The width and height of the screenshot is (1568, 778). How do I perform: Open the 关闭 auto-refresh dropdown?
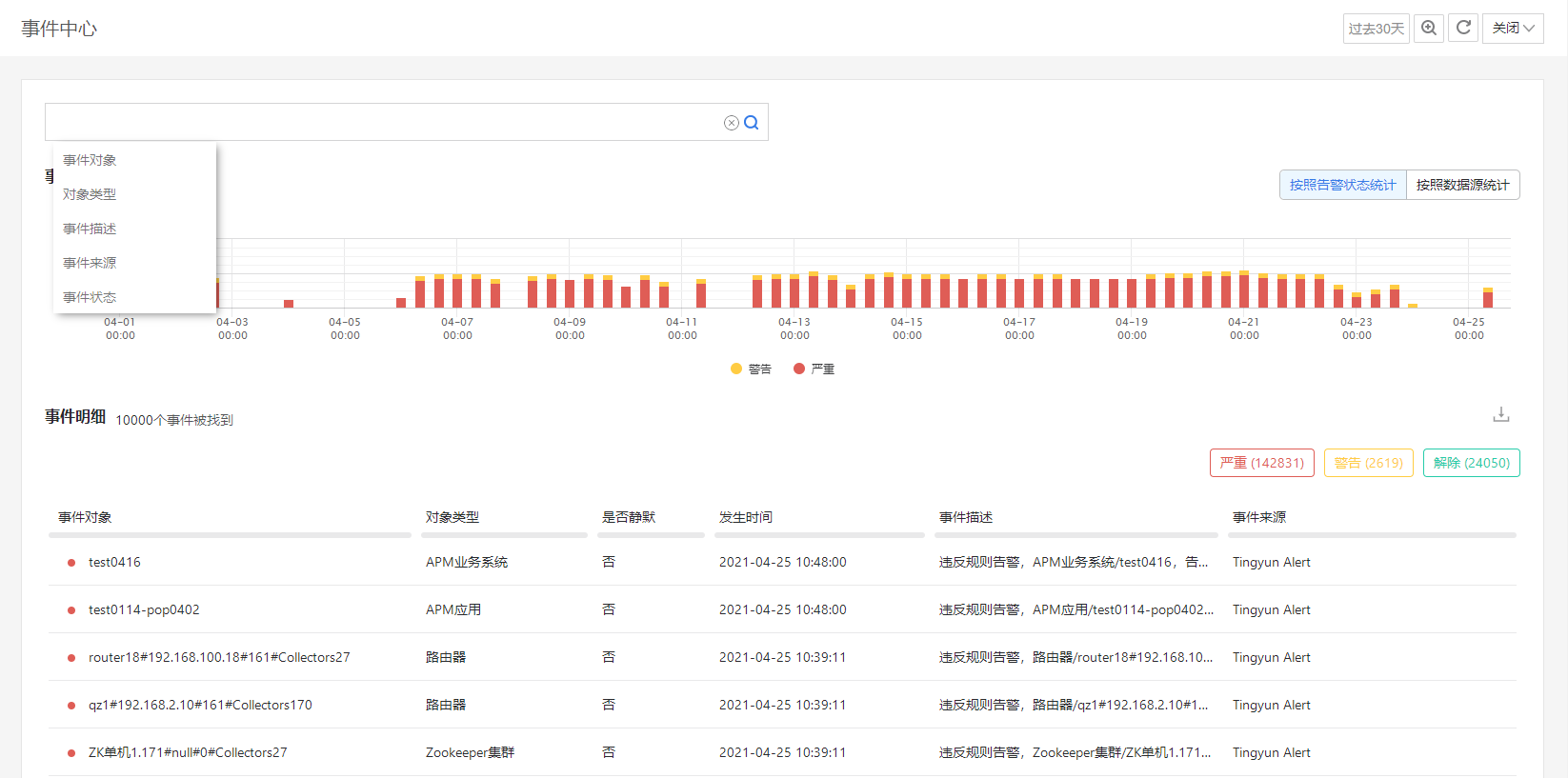[1513, 28]
